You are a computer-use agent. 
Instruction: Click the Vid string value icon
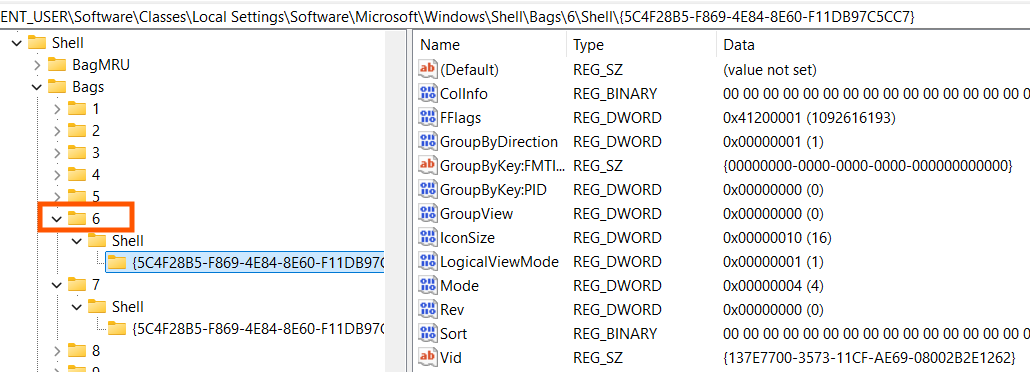428,358
